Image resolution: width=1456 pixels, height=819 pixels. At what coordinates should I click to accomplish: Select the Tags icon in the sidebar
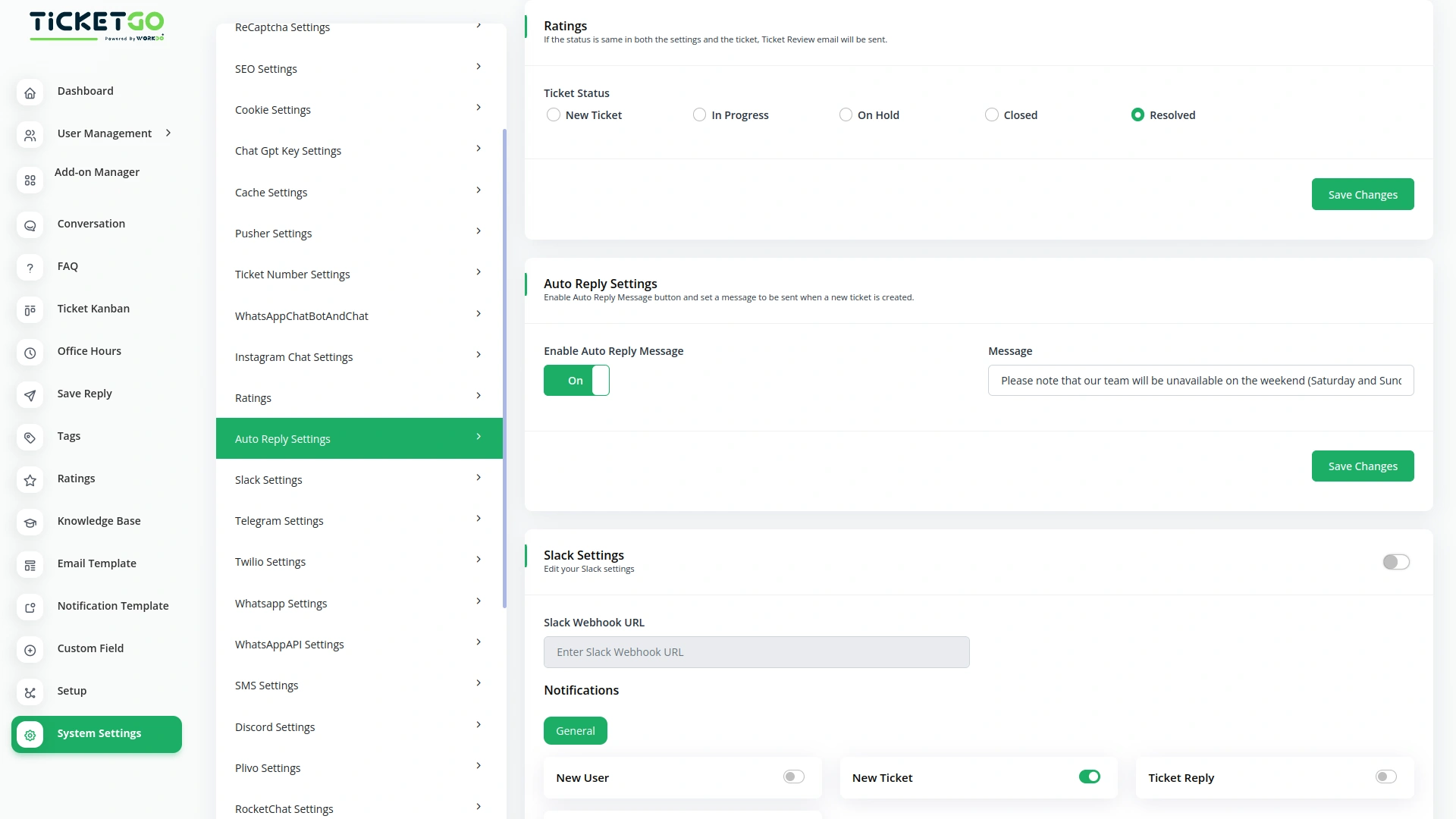point(30,438)
